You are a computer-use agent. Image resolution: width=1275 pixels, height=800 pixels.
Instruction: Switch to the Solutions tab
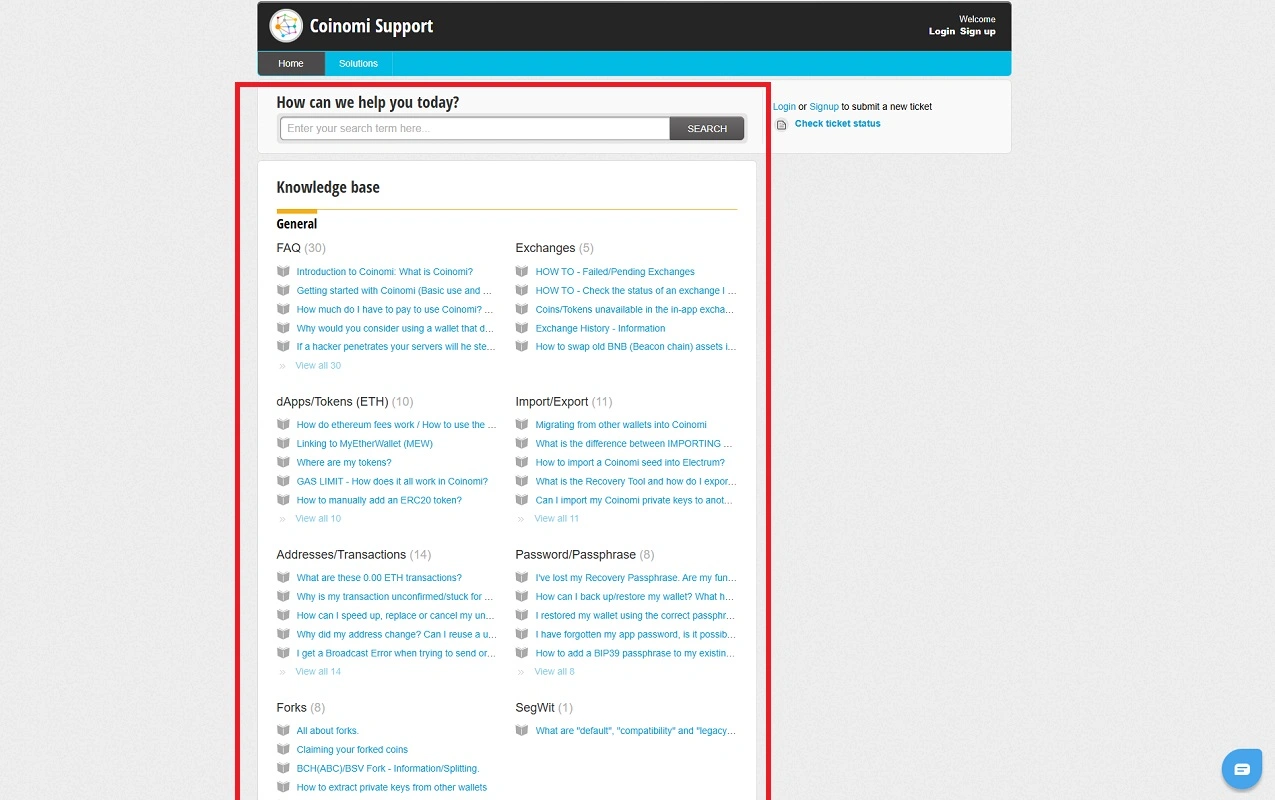tap(358, 64)
